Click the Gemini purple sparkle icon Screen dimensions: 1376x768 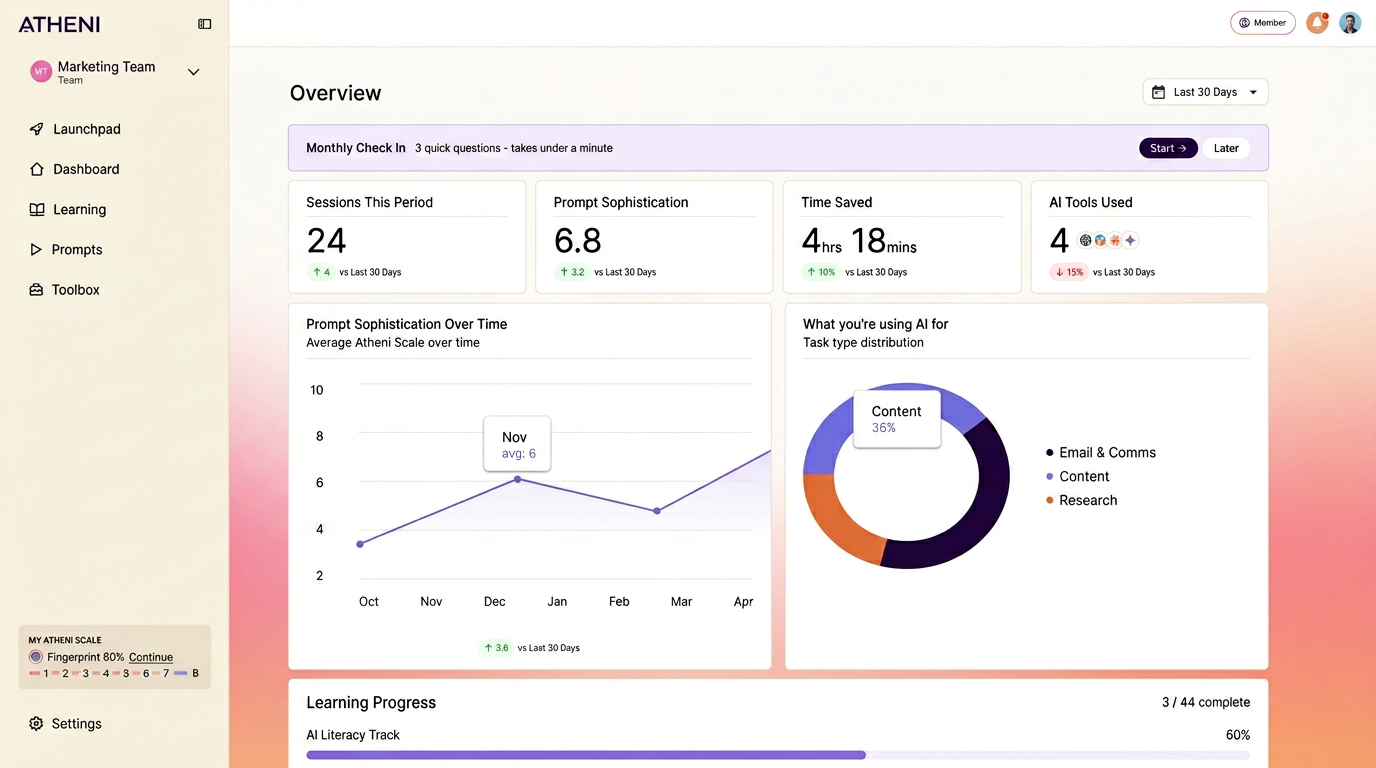click(x=1130, y=240)
